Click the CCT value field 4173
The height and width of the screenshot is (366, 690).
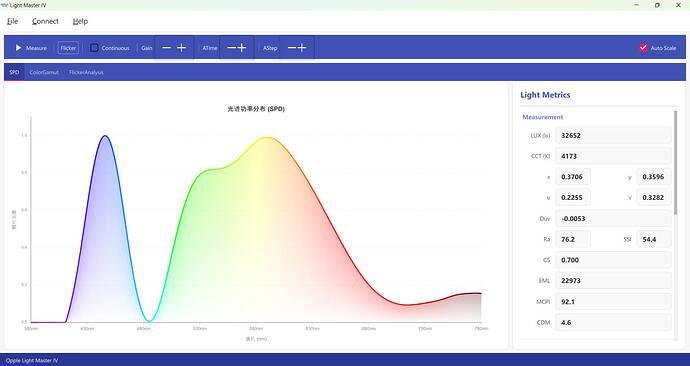[613, 156]
